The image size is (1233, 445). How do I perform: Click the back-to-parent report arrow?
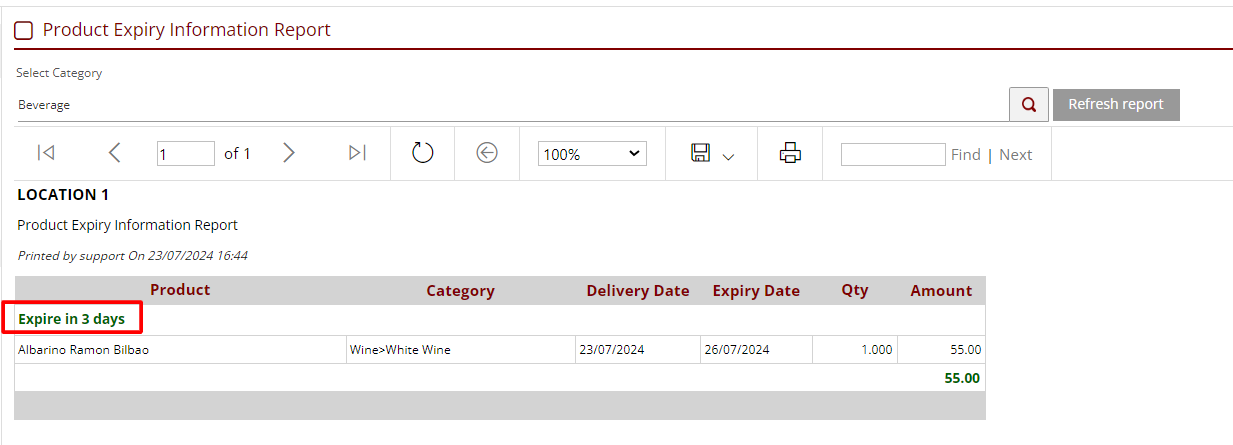(487, 153)
